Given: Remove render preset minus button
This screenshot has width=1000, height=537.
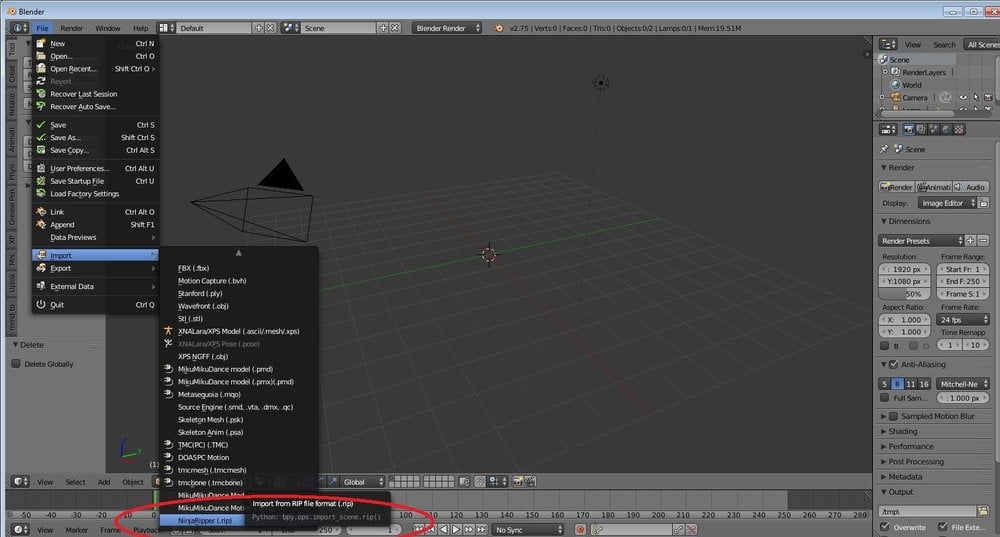Looking at the screenshot, I should click(x=983, y=240).
